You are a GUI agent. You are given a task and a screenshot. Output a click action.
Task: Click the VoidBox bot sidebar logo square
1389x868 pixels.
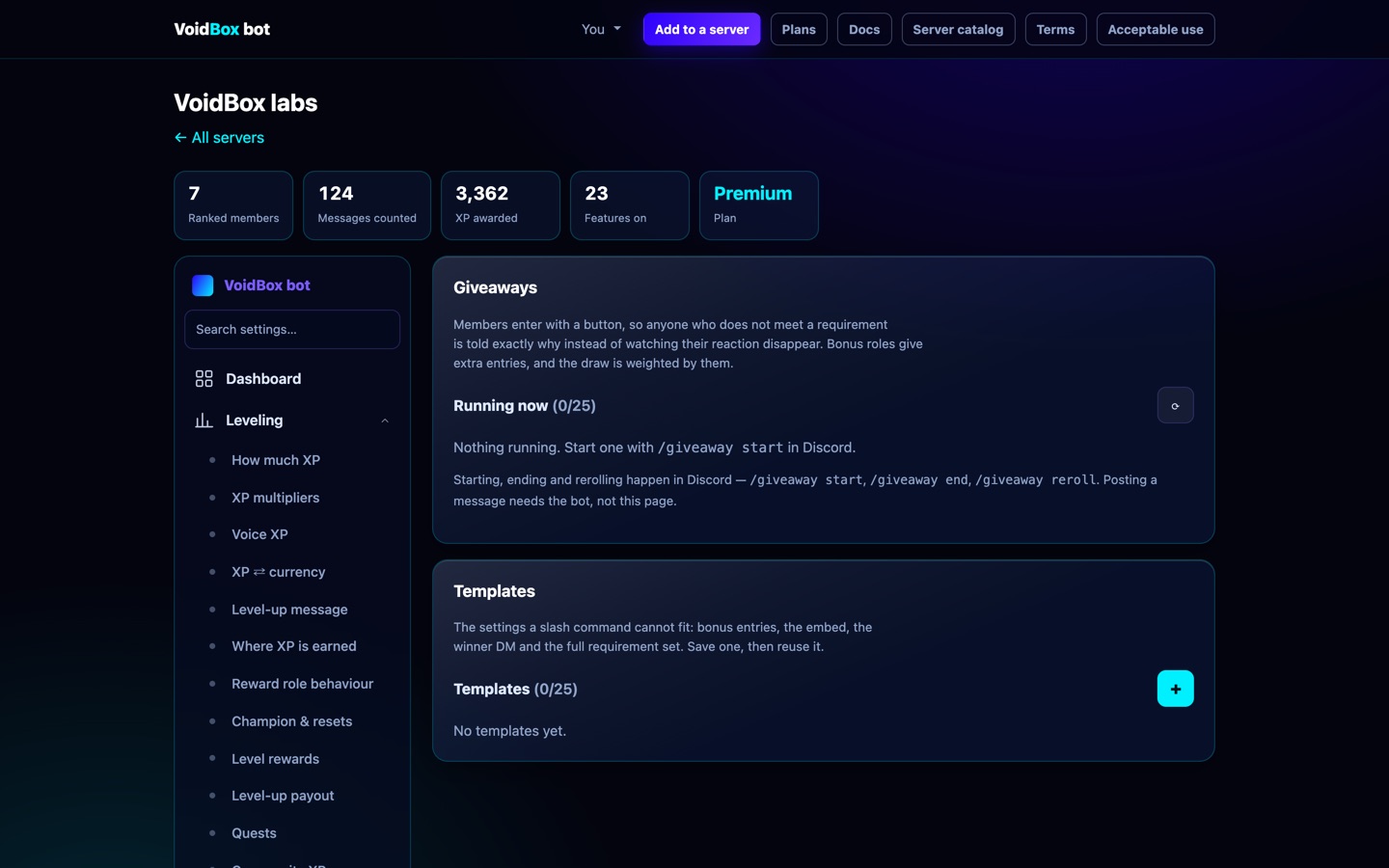[203, 285]
